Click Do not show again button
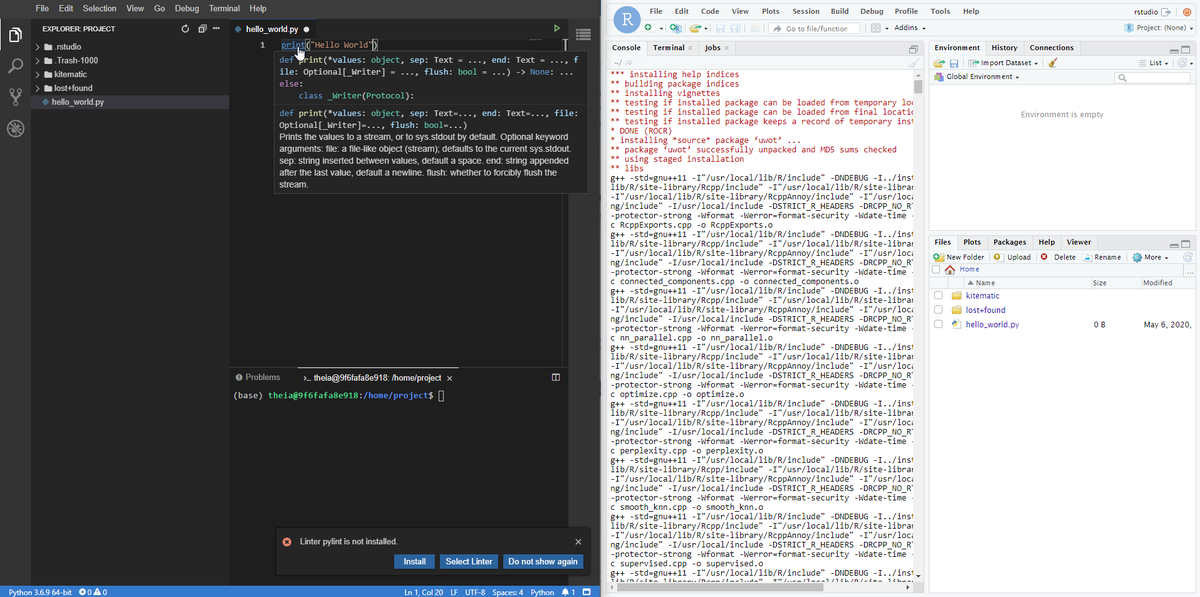The image size is (1200, 597). coord(543,561)
